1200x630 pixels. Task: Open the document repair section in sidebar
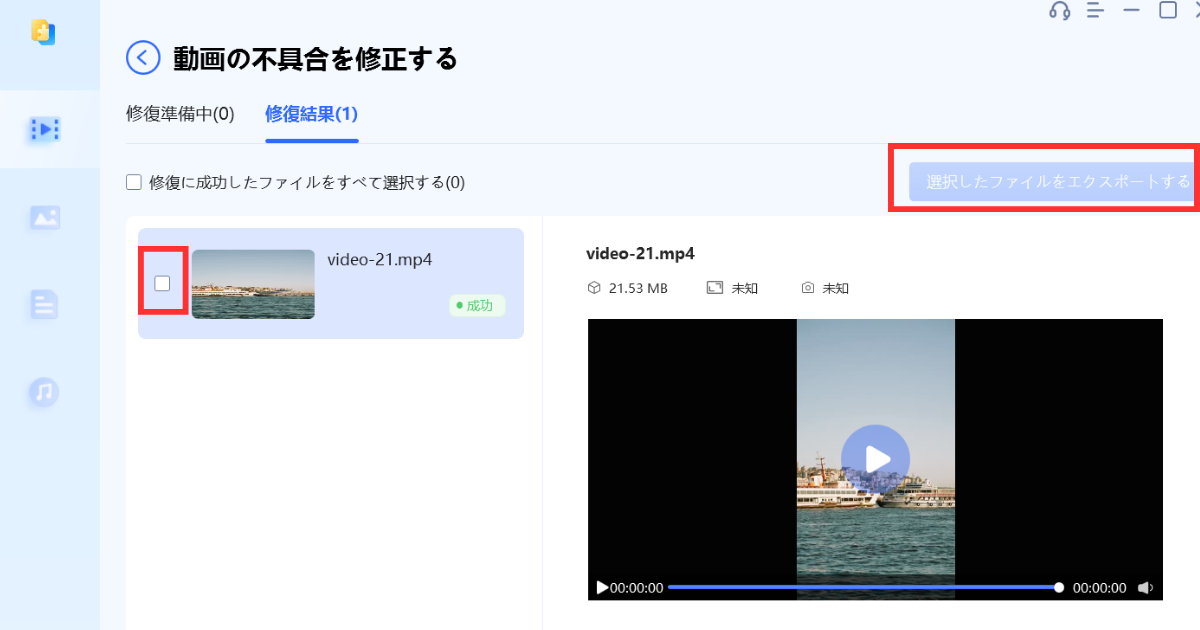coord(45,304)
